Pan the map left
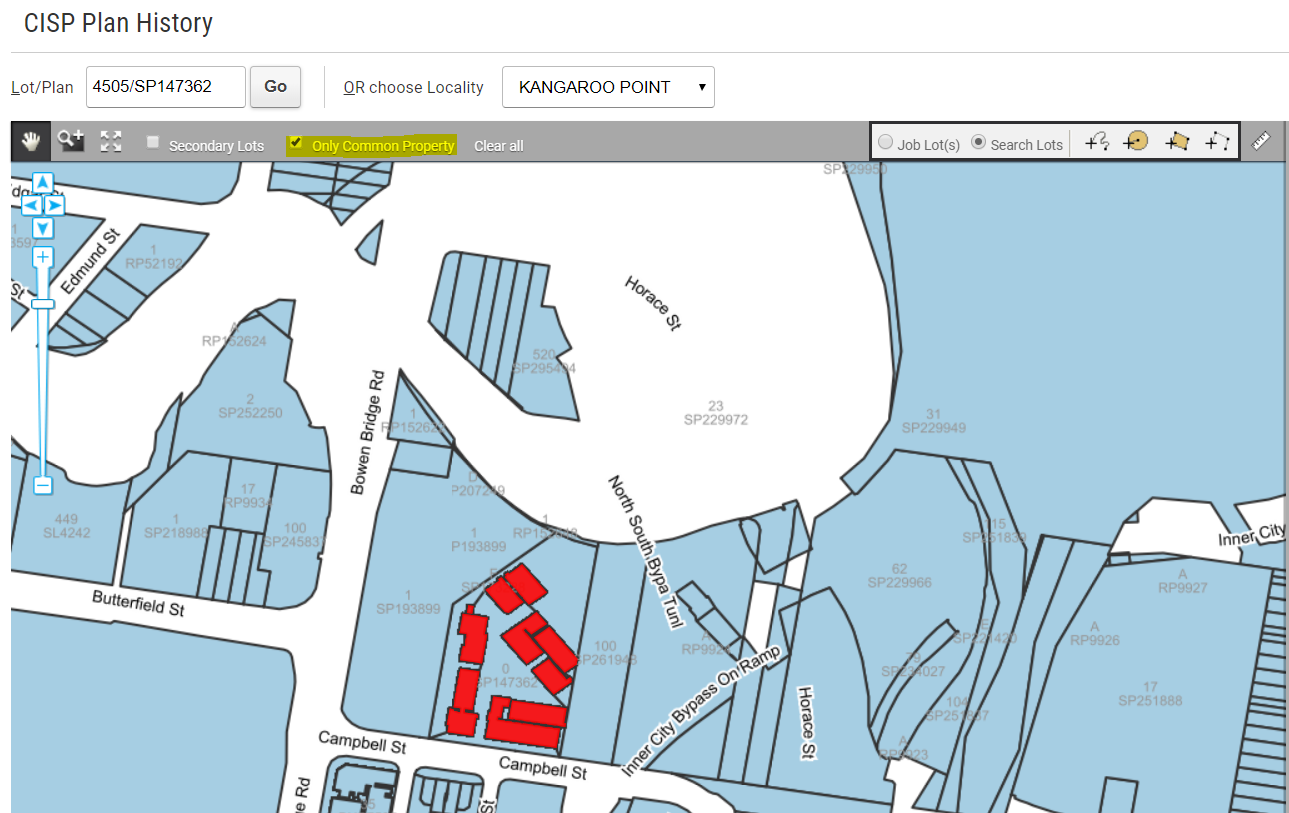This screenshot has width=1289, height=813. pyautogui.click(x=31, y=205)
